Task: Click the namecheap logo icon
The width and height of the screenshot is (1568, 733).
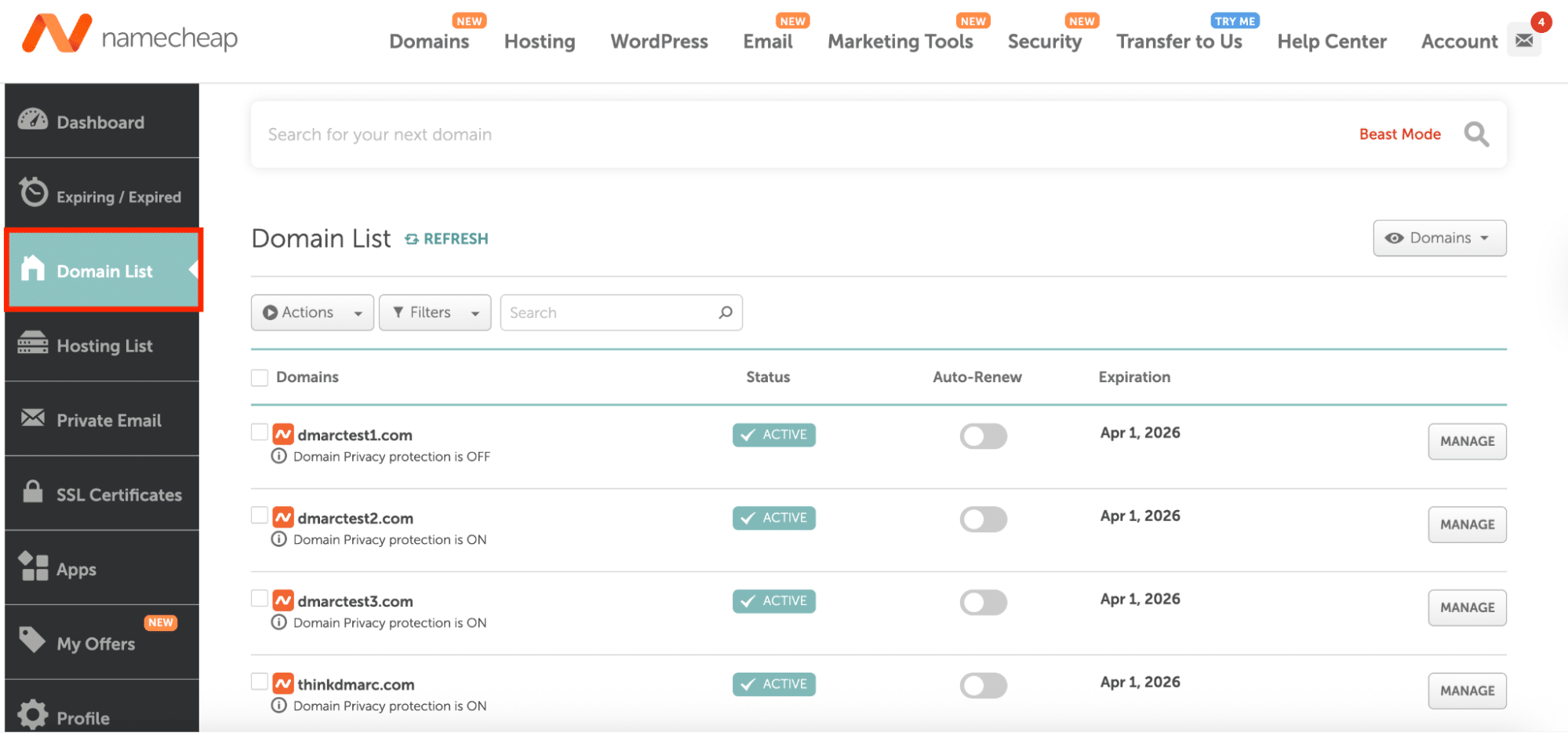Action: (x=56, y=35)
